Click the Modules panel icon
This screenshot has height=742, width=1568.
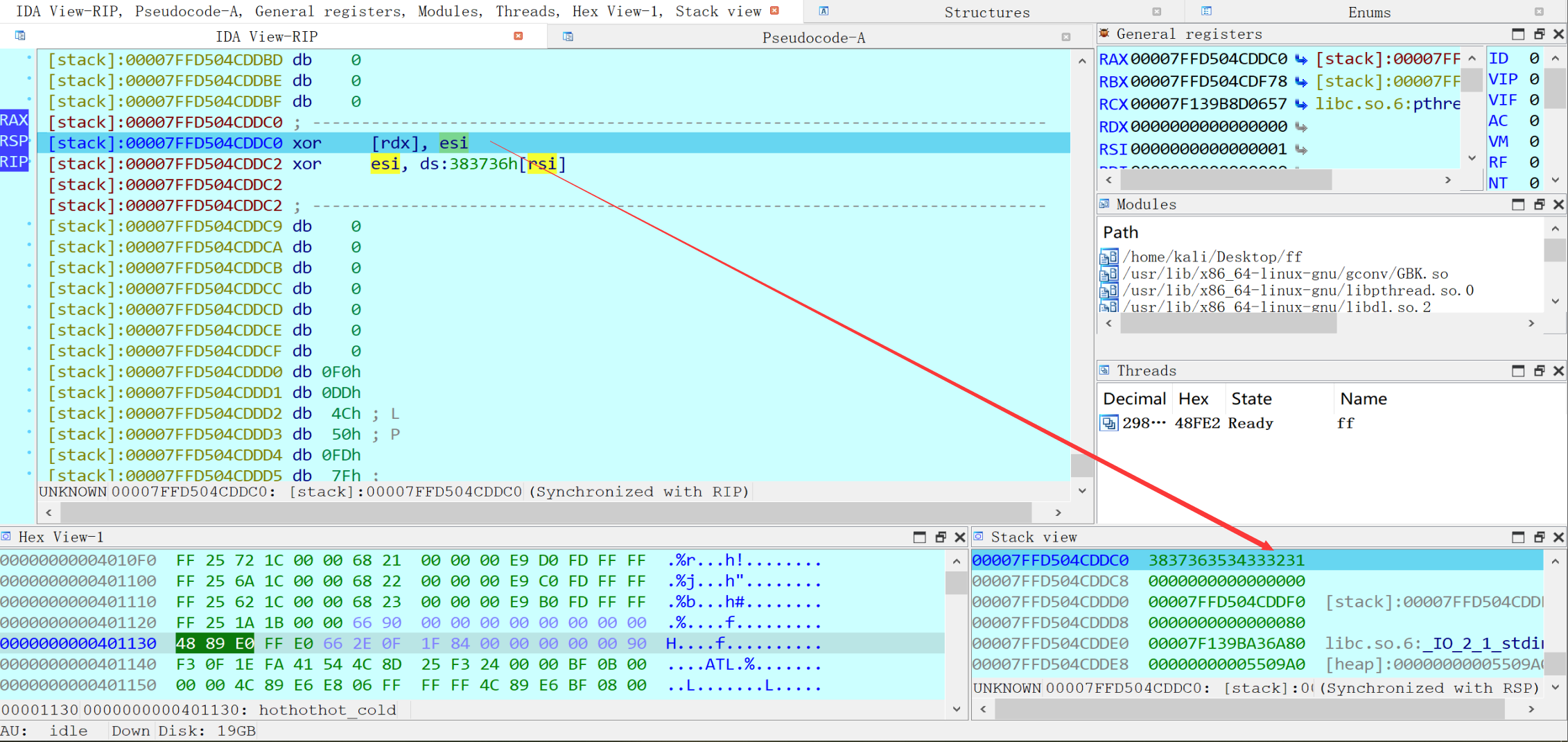point(1105,204)
